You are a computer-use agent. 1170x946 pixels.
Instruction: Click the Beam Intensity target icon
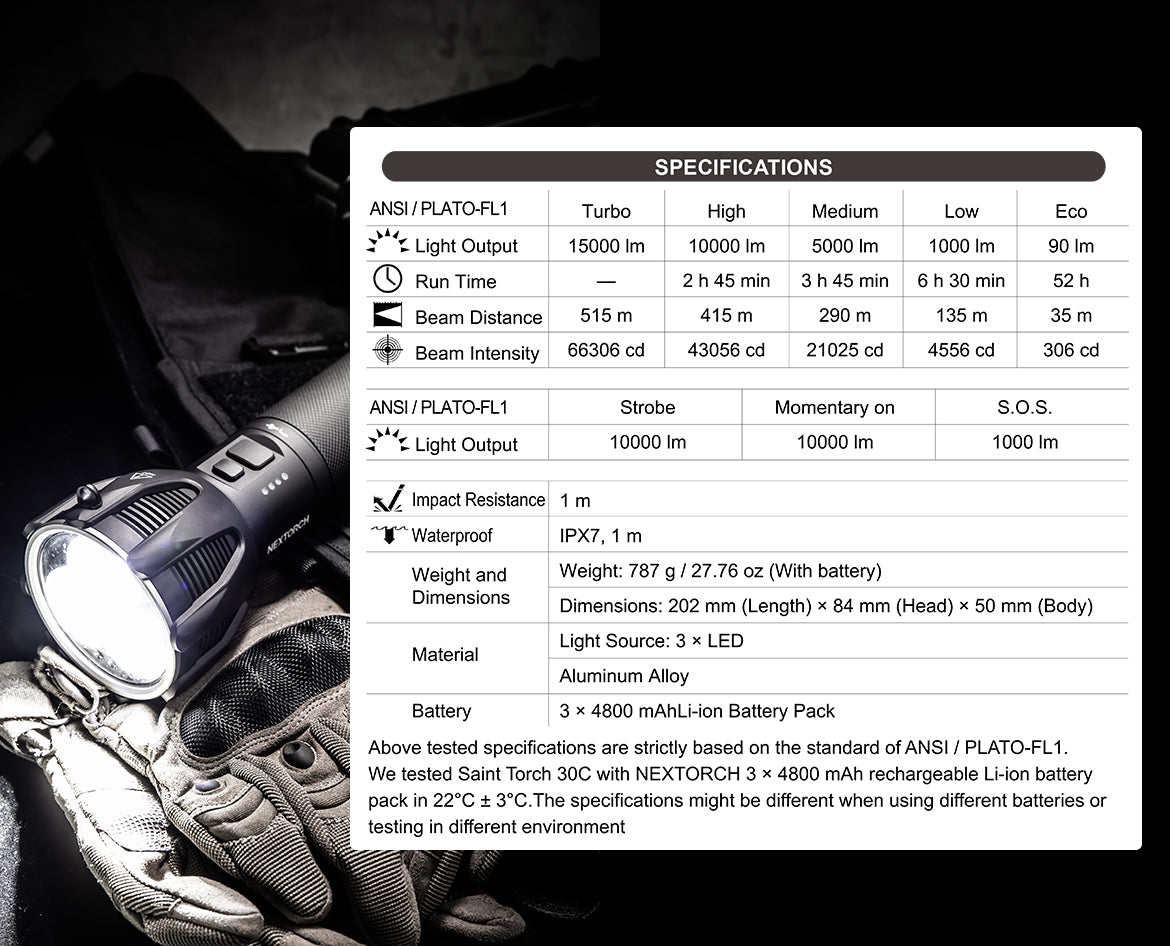click(x=387, y=350)
